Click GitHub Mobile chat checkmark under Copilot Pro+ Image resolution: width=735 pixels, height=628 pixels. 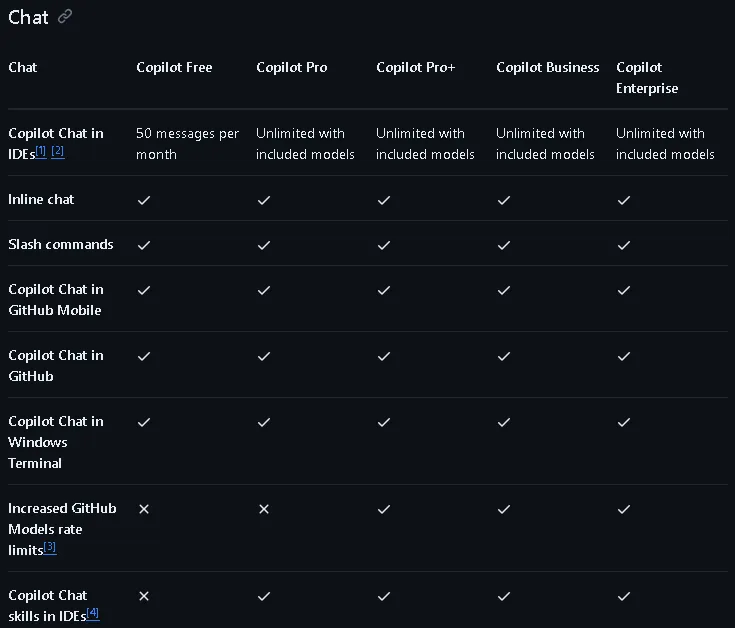point(384,290)
